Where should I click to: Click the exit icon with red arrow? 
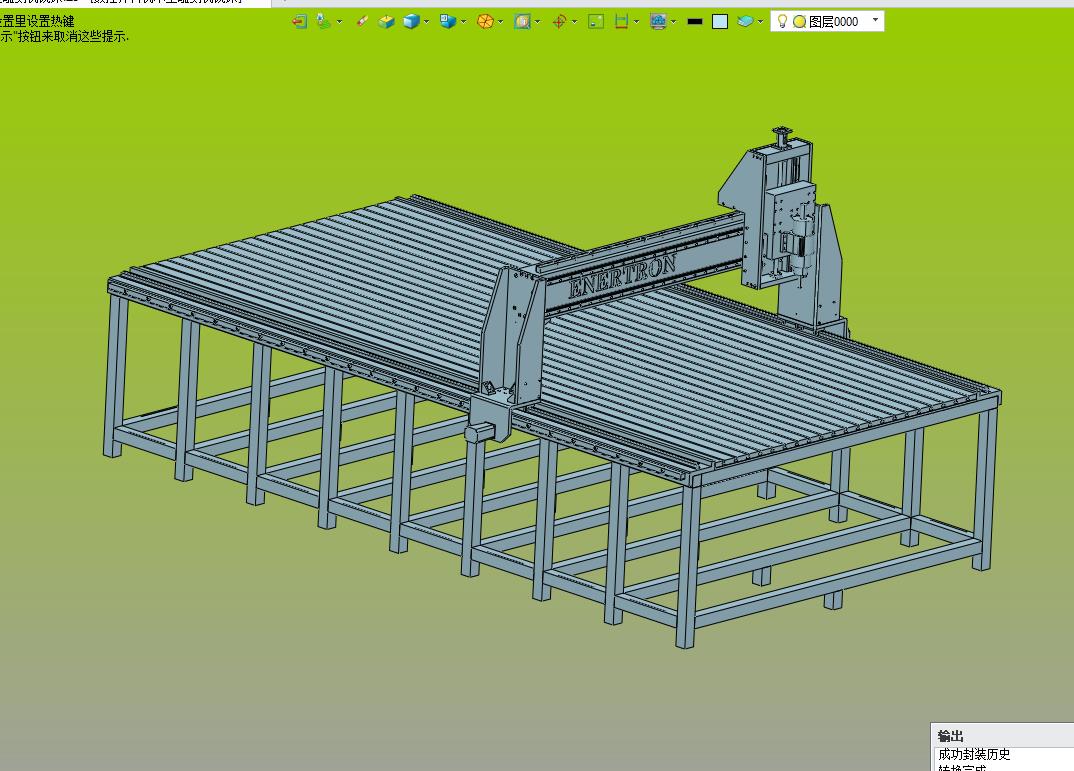[x=299, y=22]
